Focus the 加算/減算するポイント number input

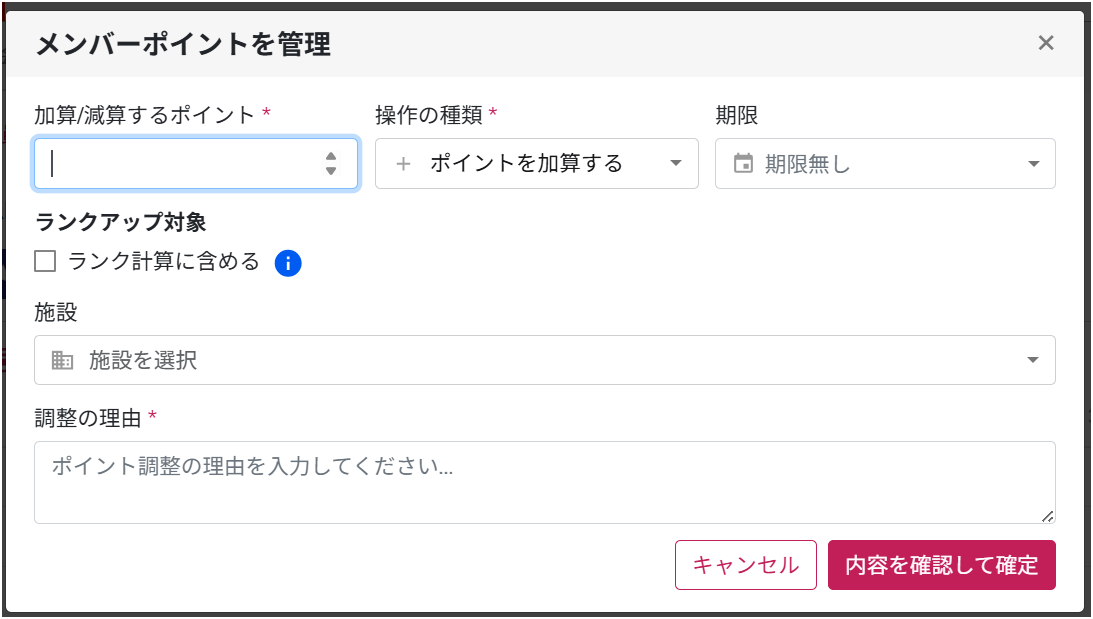click(180, 164)
